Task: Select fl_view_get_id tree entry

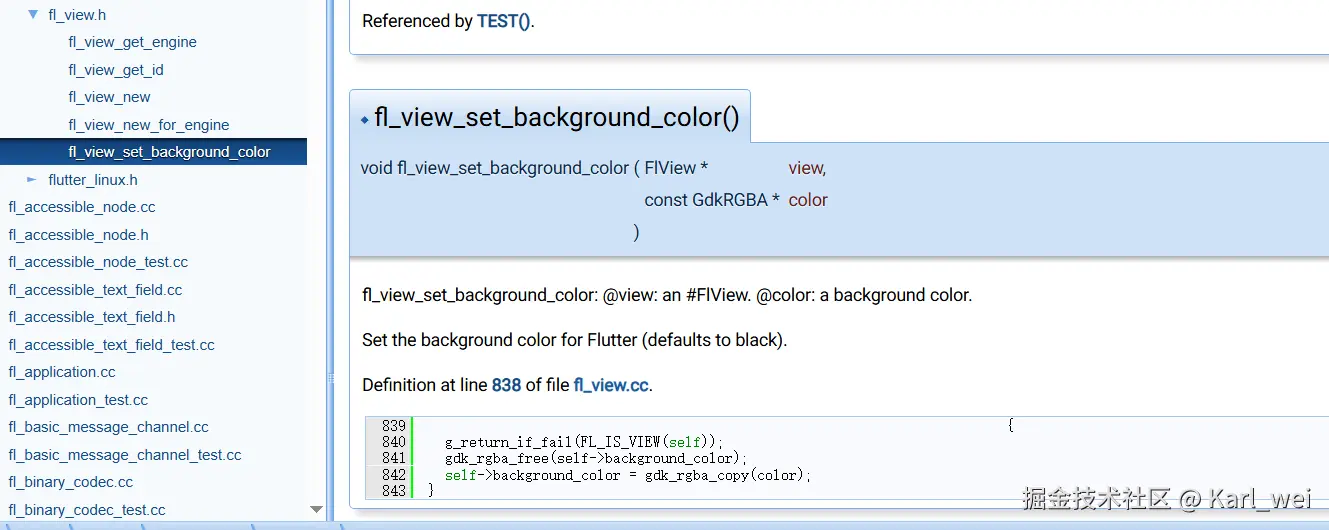Action: point(116,70)
